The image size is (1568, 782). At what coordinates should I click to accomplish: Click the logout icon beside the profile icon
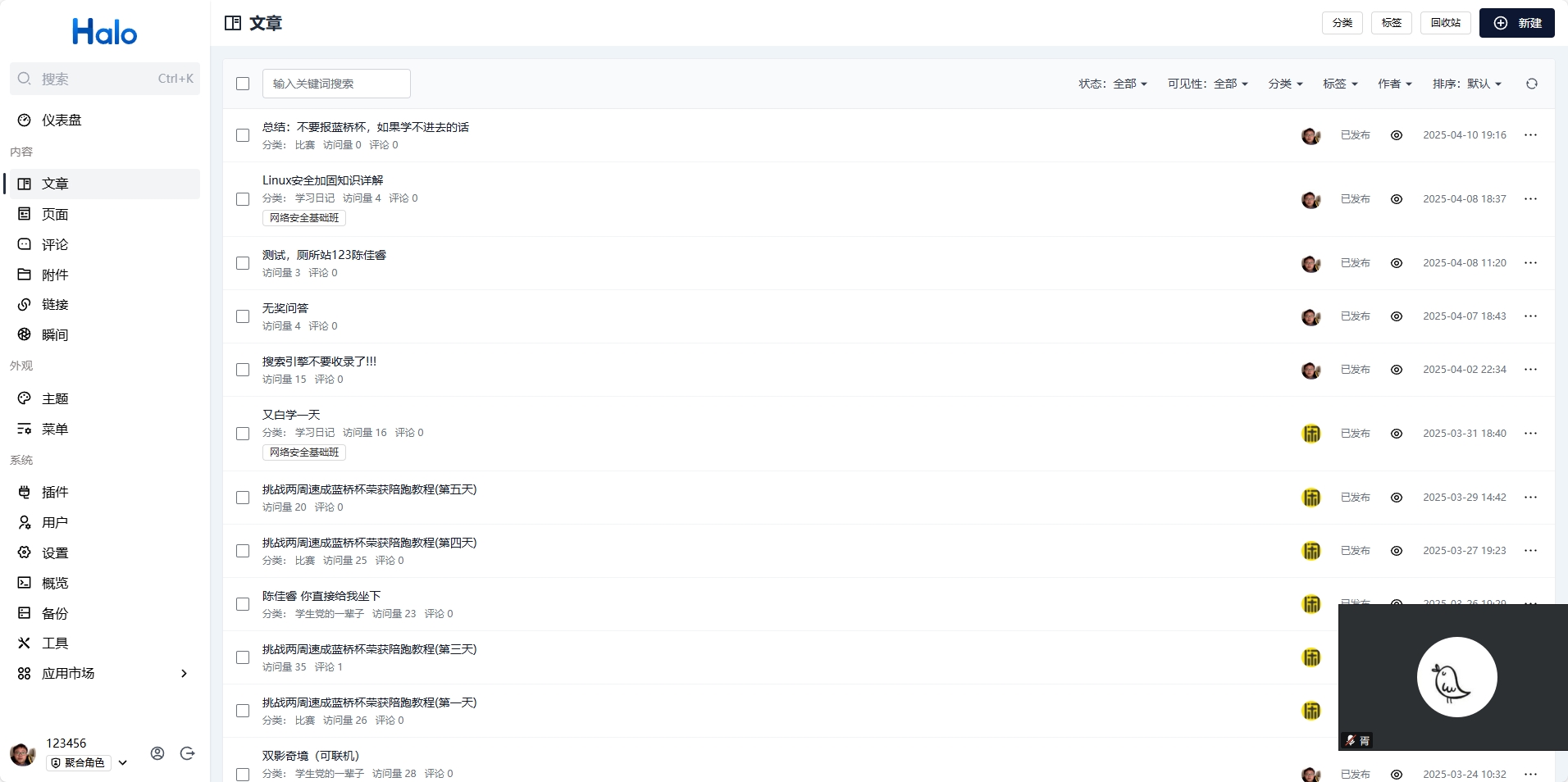tap(187, 753)
